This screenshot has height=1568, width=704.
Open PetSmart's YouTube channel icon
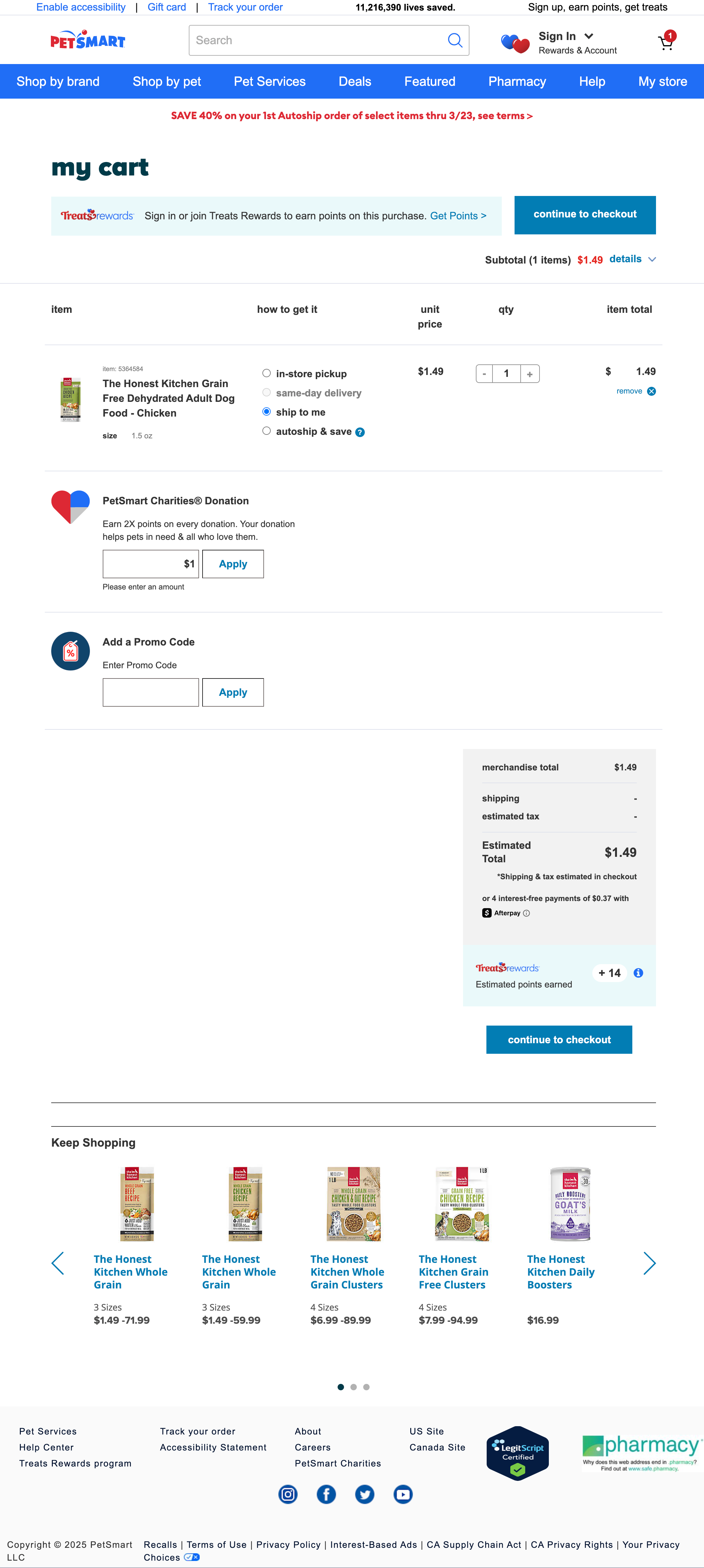(x=403, y=1494)
